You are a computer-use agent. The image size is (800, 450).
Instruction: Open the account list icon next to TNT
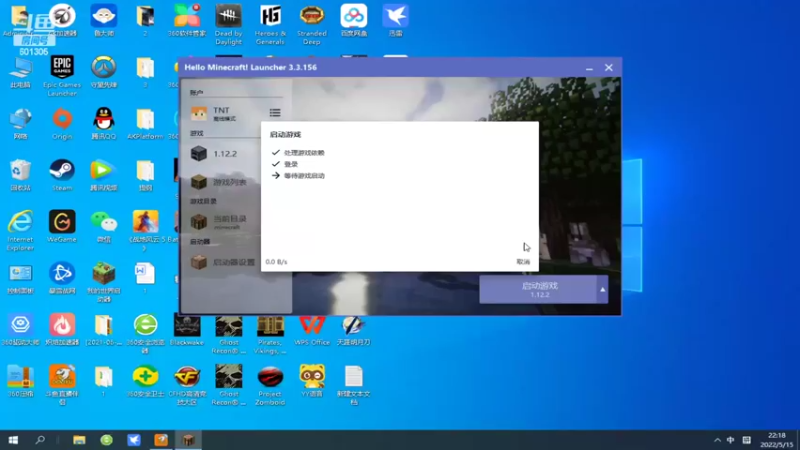(x=275, y=113)
